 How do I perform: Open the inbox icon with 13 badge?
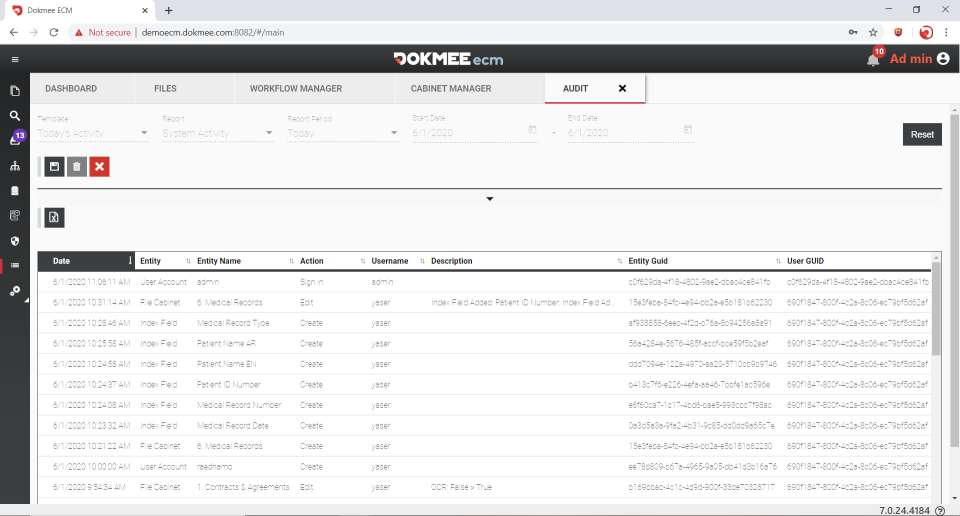(x=15, y=140)
